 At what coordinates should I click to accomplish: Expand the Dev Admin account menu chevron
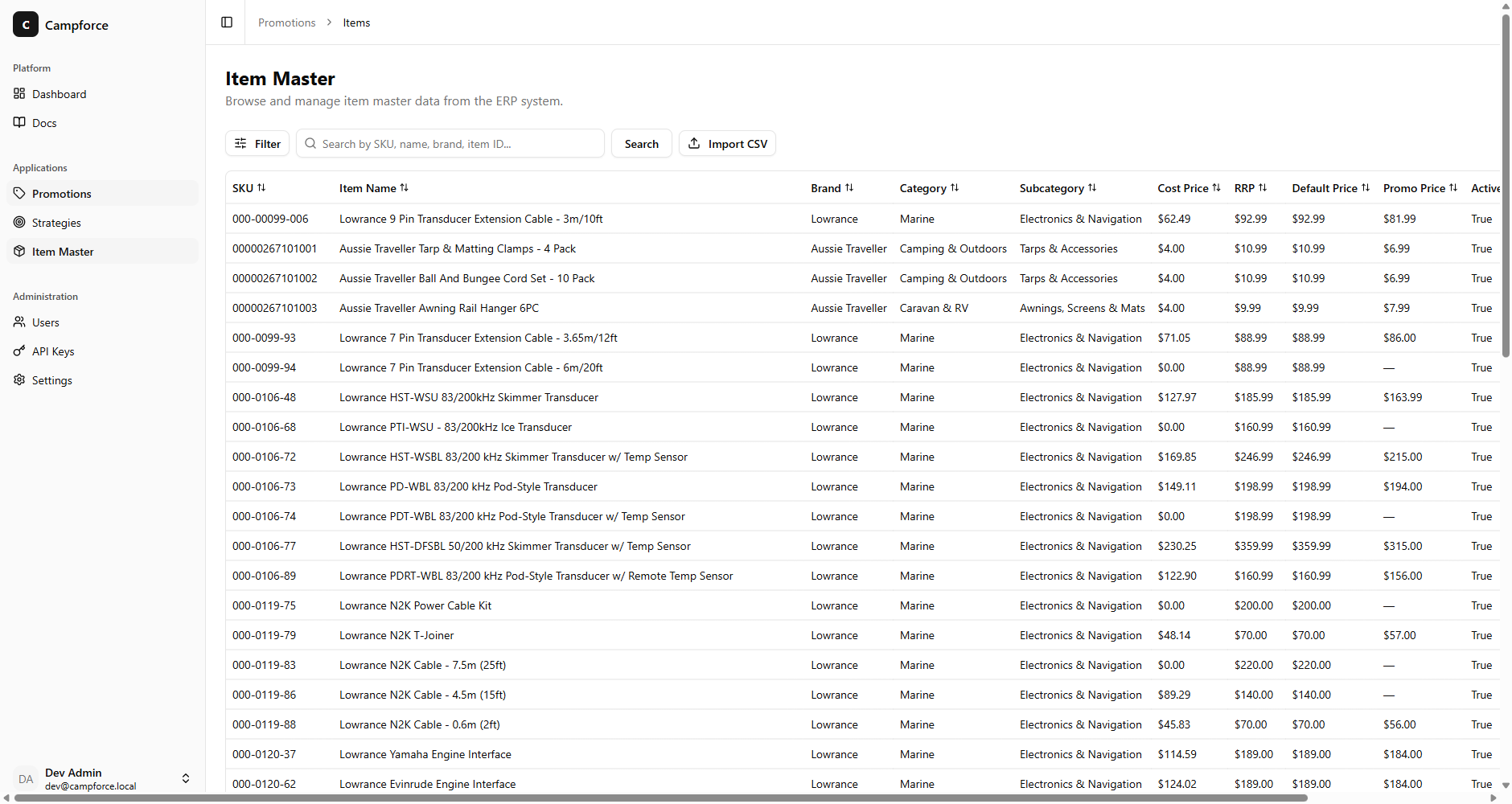[x=186, y=779]
